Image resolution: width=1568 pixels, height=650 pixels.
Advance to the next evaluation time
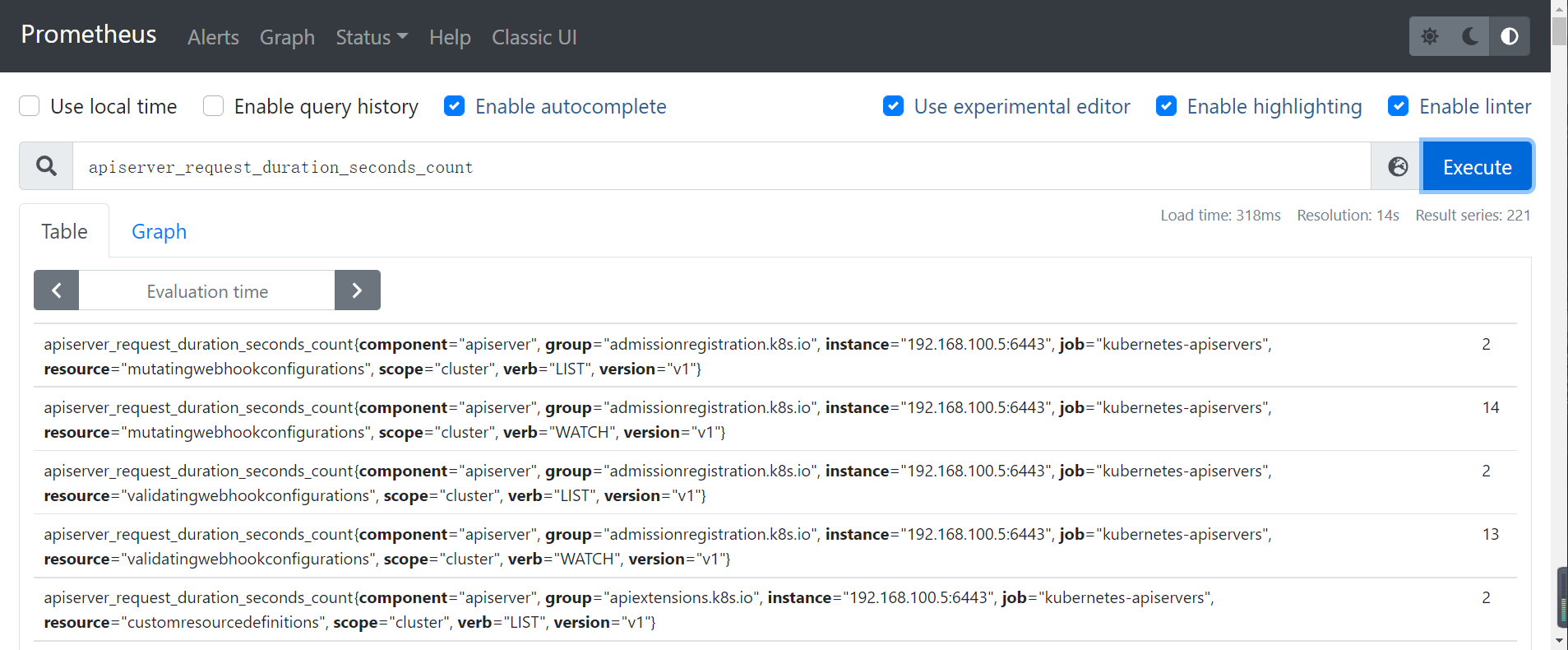click(357, 290)
